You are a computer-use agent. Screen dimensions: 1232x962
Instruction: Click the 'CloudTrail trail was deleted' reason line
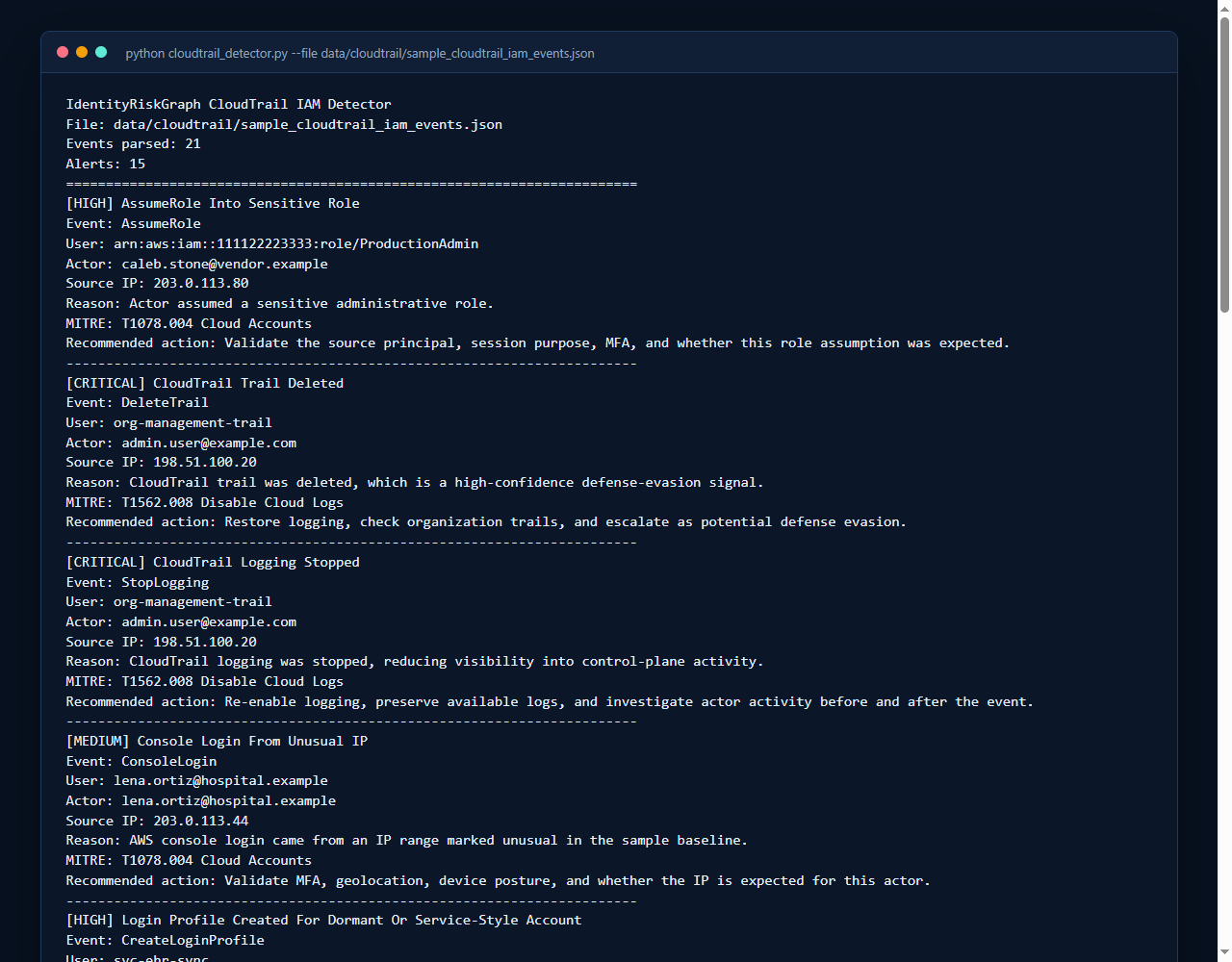point(415,482)
